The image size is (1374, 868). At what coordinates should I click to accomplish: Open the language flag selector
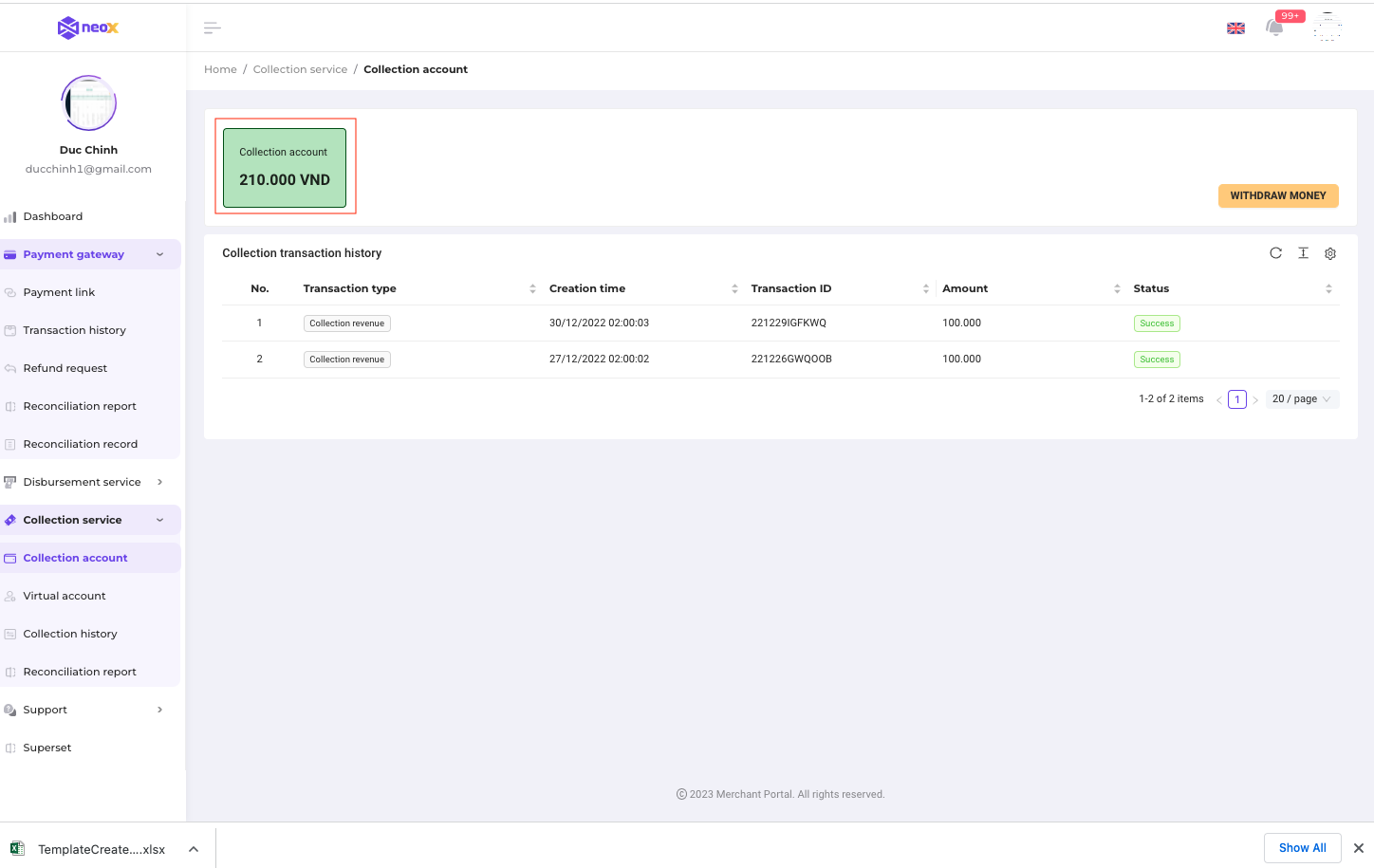1235,28
